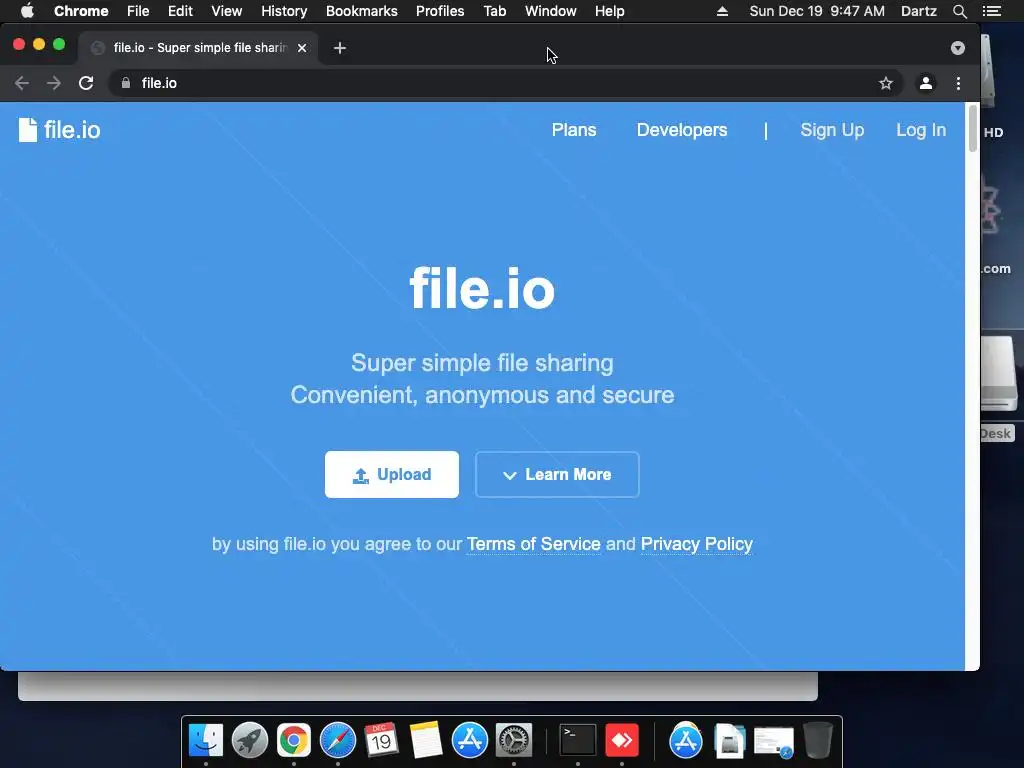Open a new tab with plus button

tap(340, 48)
